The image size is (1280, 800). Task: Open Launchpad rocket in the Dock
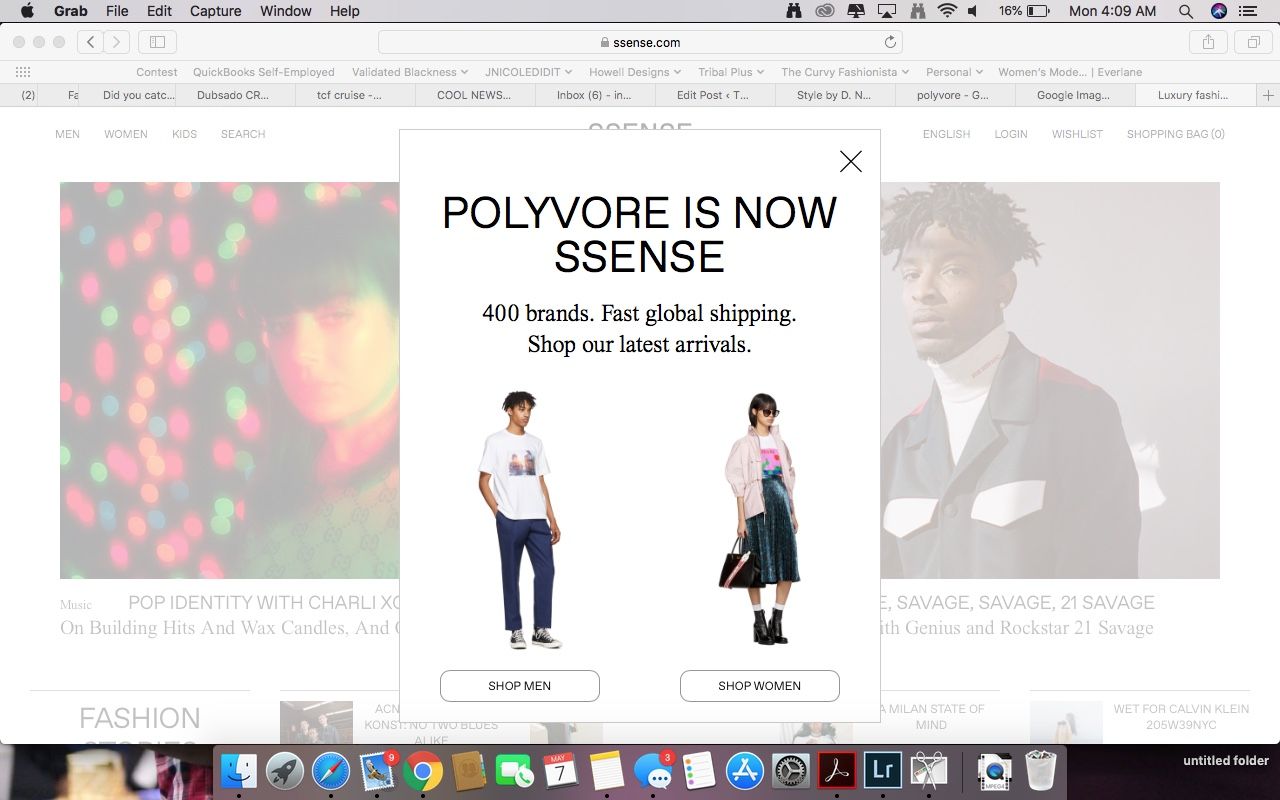coord(285,771)
